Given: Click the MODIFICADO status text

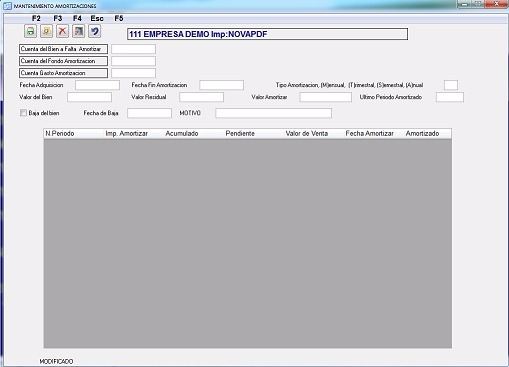Looking at the screenshot, I should pos(56,361).
